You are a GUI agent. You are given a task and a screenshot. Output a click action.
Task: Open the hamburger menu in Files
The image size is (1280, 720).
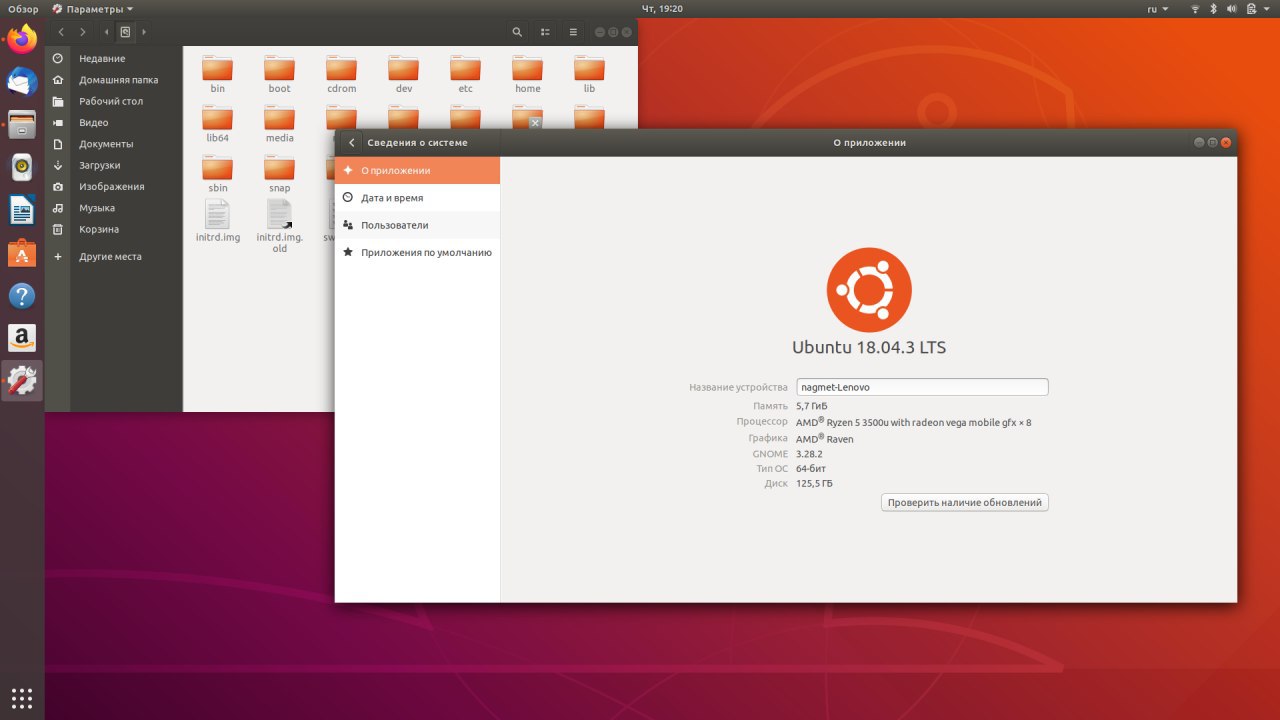[573, 32]
